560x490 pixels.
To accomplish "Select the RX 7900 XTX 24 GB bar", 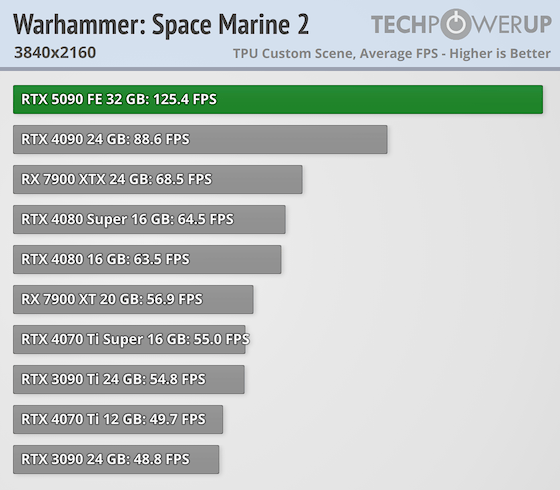I will pyautogui.click(x=158, y=179).
